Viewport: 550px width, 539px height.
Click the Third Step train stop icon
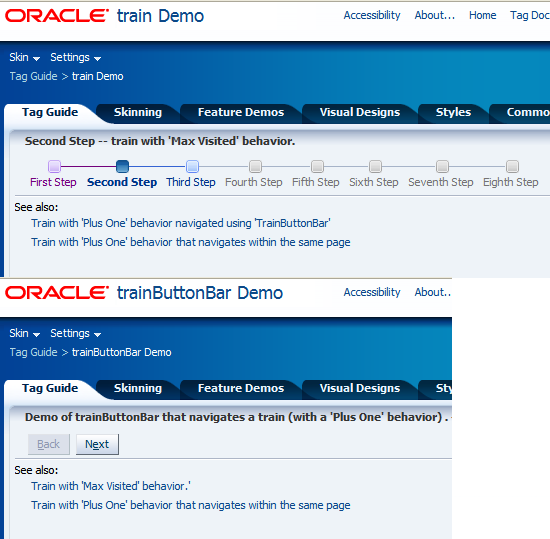coord(192,166)
